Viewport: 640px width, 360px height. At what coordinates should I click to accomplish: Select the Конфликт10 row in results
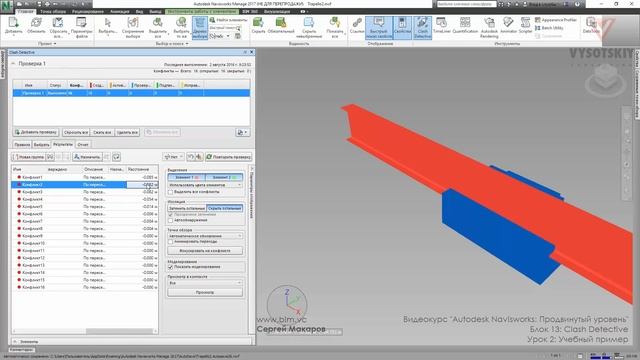[x=84, y=243]
